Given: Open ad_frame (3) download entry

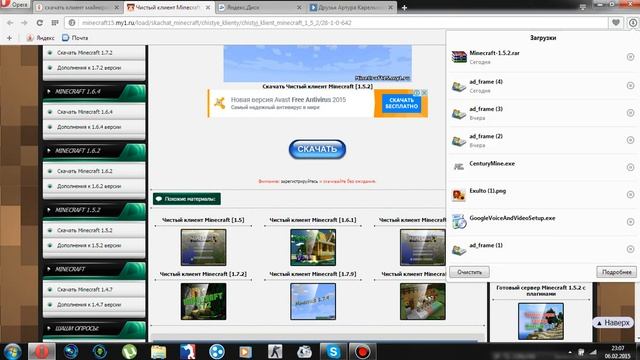Looking at the screenshot, I should click(542, 113).
